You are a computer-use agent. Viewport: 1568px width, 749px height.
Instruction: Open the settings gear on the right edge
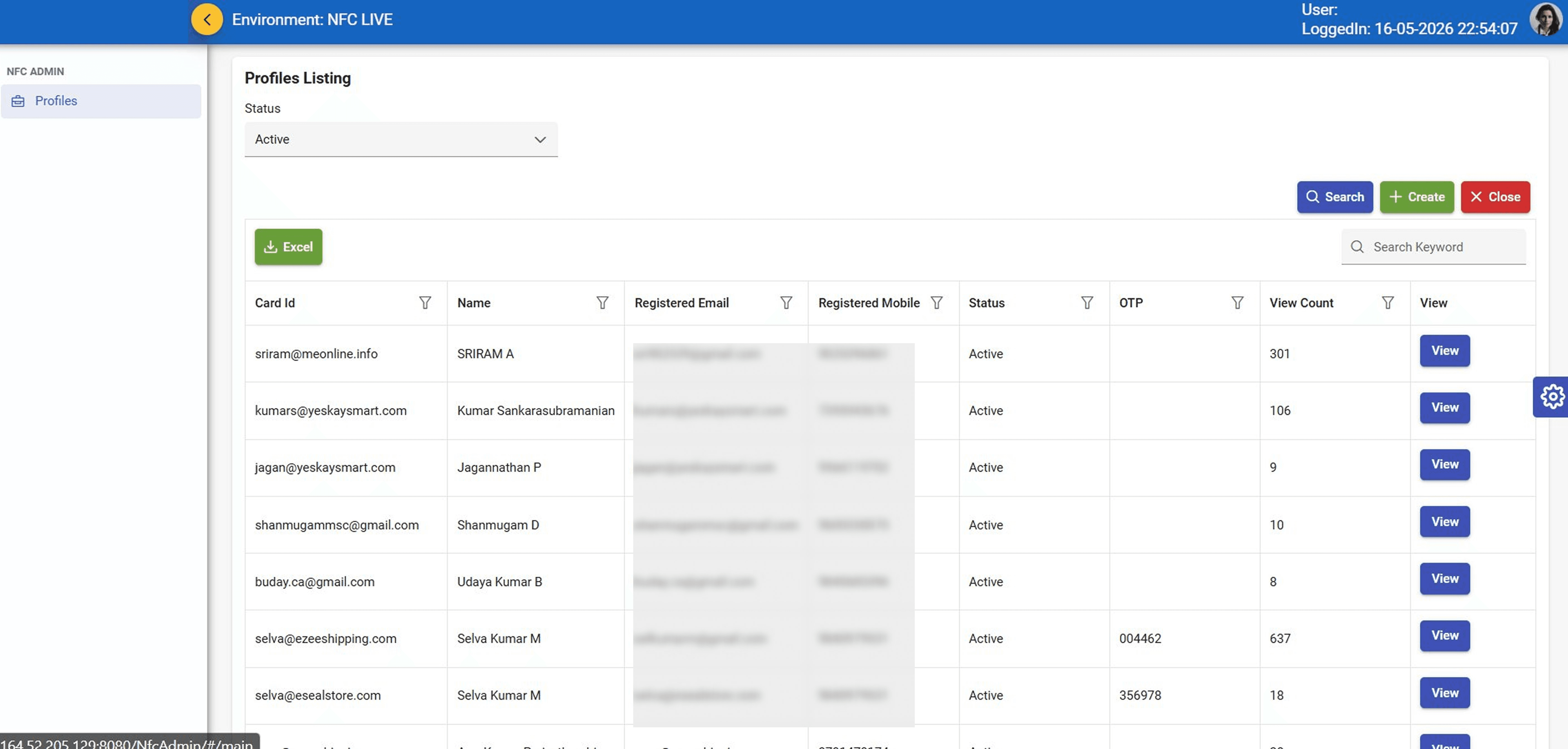pos(1552,397)
